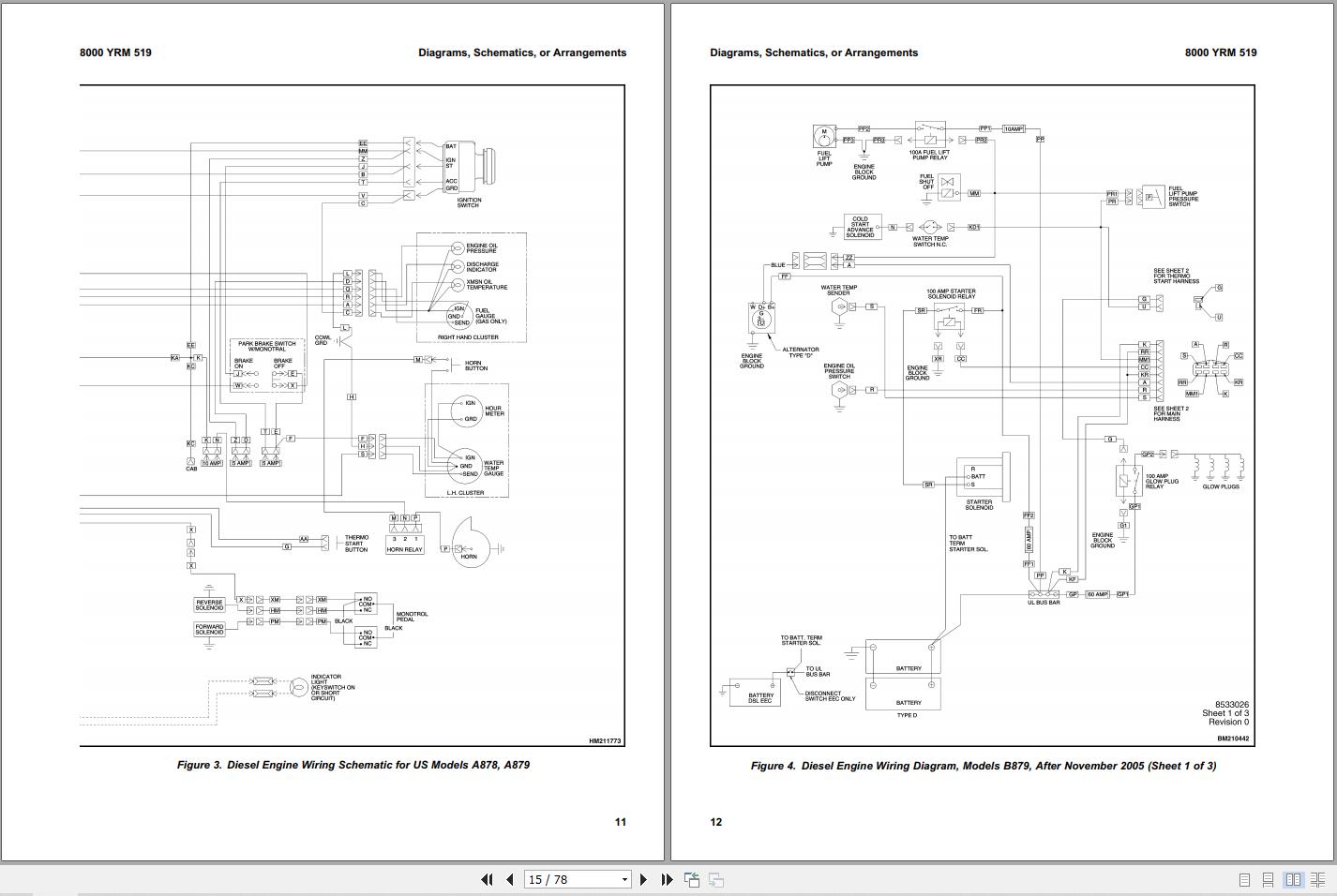This screenshot has width=1337, height=896.
Task: Select two-page facing view
Action: [x=1293, y=880]
